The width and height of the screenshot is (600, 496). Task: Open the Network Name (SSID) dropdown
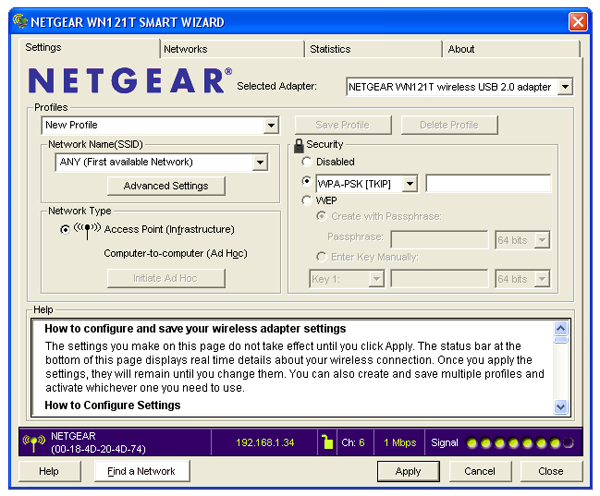click(x=260, y=162)
